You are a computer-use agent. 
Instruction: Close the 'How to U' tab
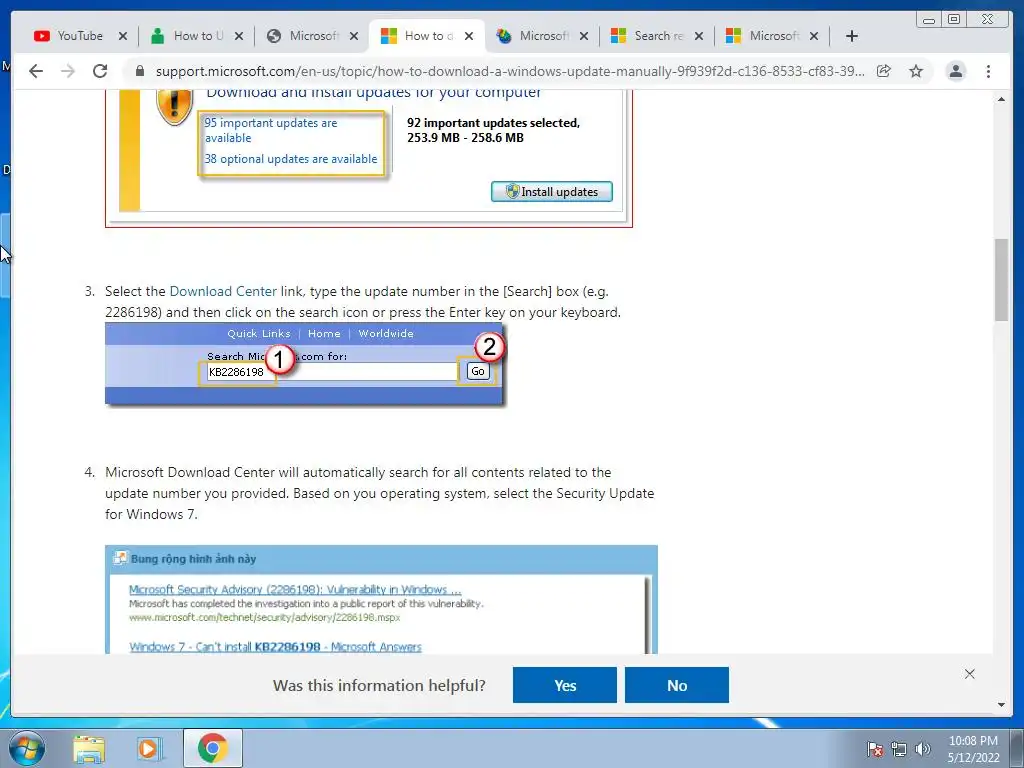(x=239, y=36)
